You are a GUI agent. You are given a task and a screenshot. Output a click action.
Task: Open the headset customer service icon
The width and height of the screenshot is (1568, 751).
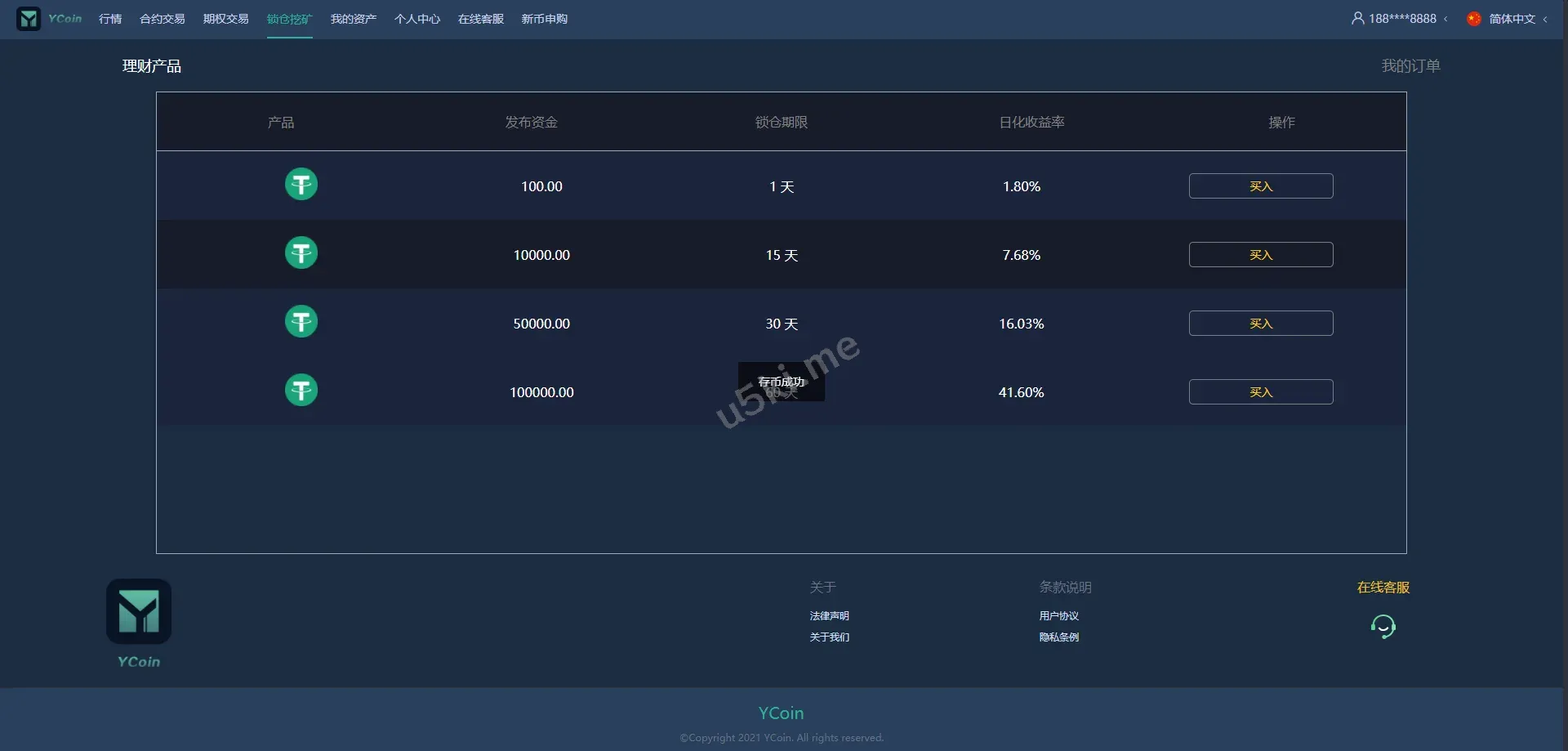tap(1383, 627)
